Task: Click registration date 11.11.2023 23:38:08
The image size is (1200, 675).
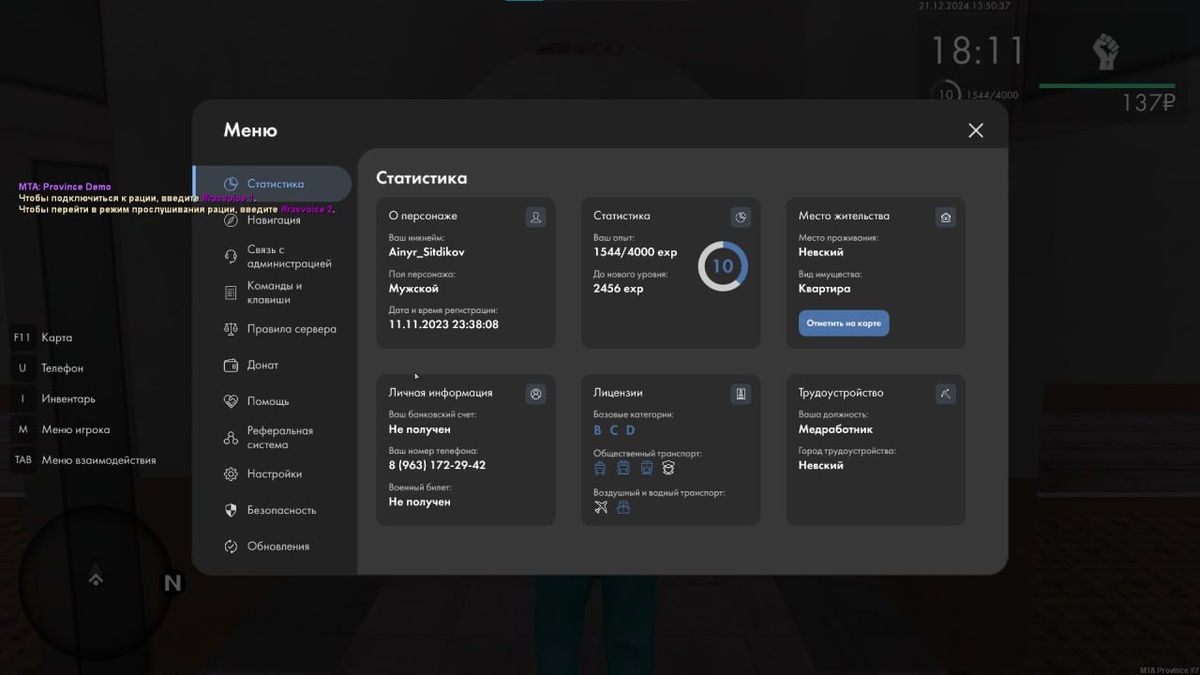Action: click(x=444, y=324)
